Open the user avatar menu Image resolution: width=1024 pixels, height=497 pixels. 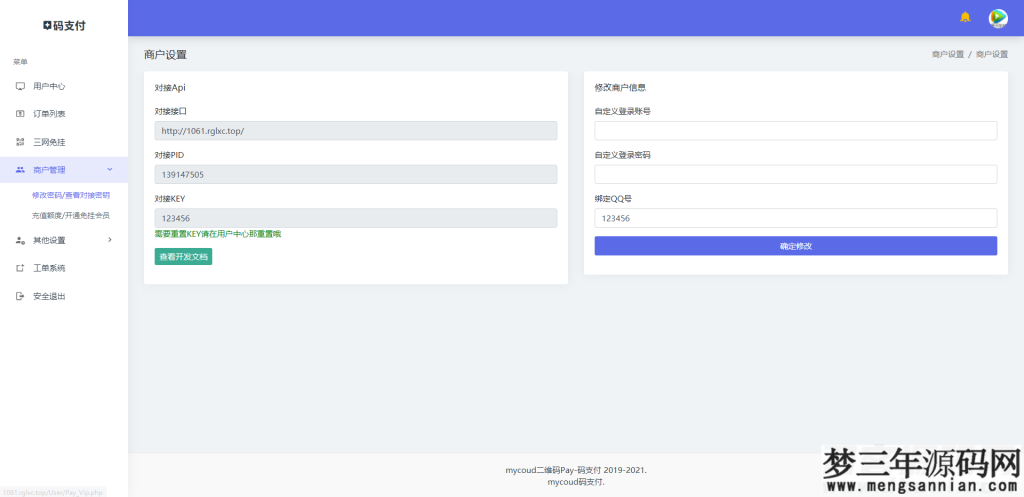coord(998,17)
